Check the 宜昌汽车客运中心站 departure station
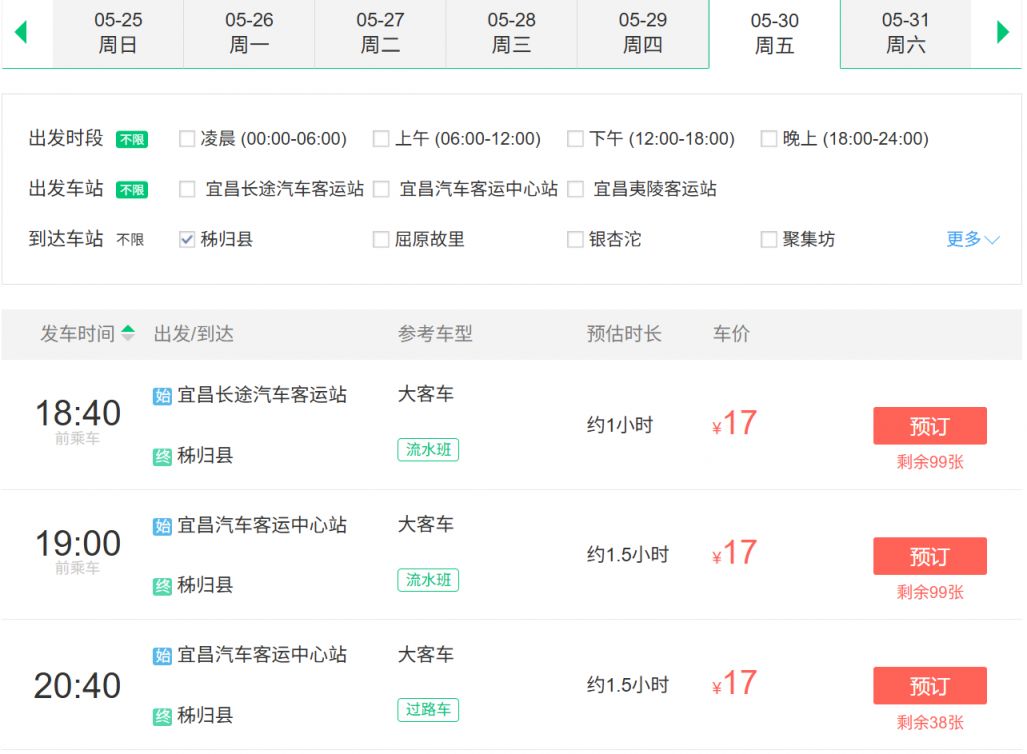Image resolution: width=1027 pixels, height=754 pixels. [x=381, y=188]
